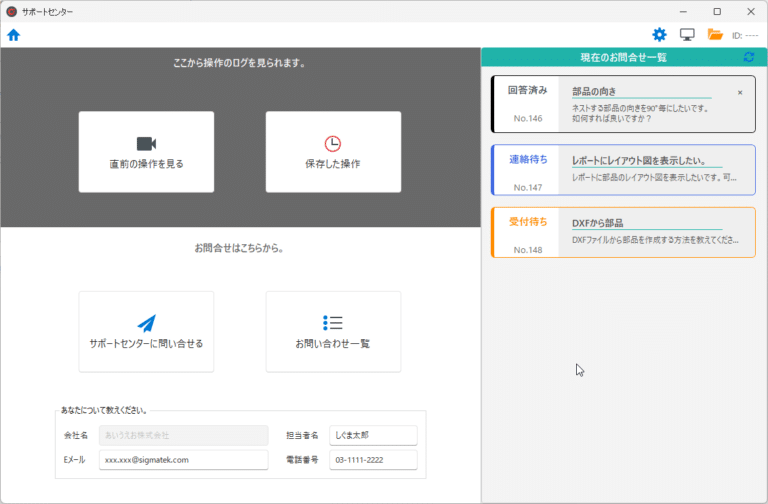Click the 部品の向き inquiry title
The height and width of the screenshot is (504, 768).
pos(594,92)
